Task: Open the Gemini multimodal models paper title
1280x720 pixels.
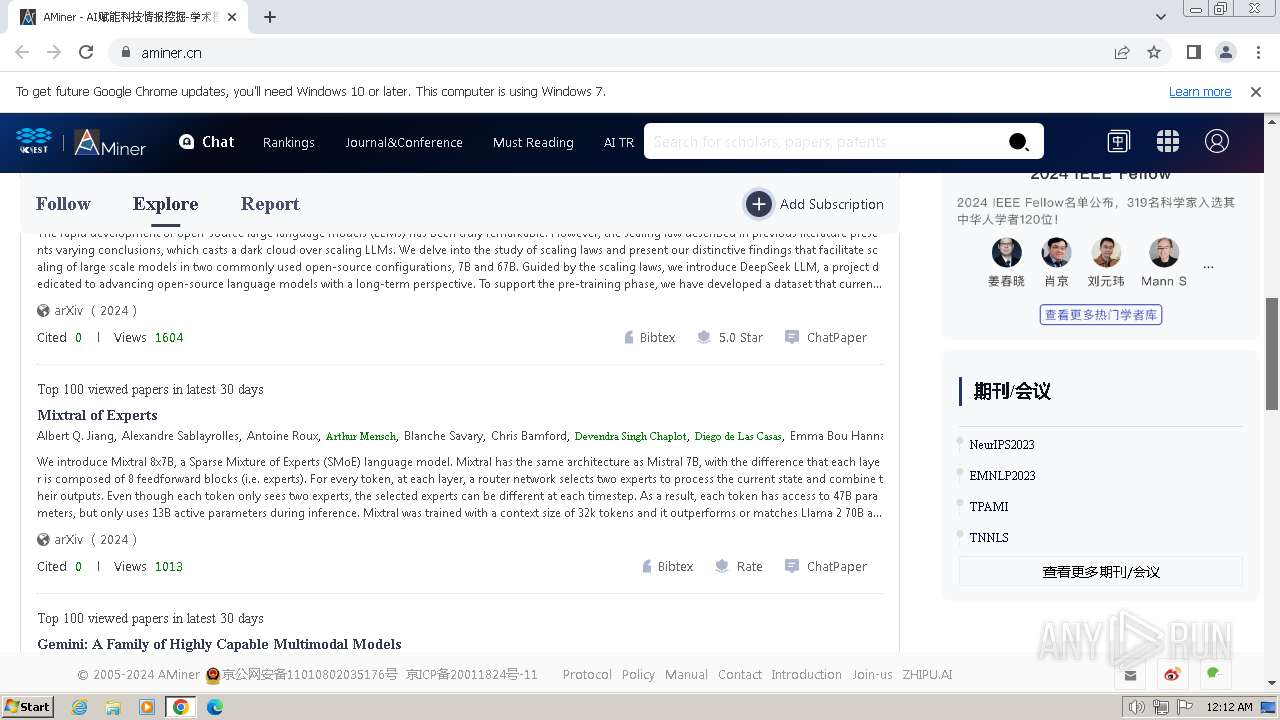Action: (219, 644)
